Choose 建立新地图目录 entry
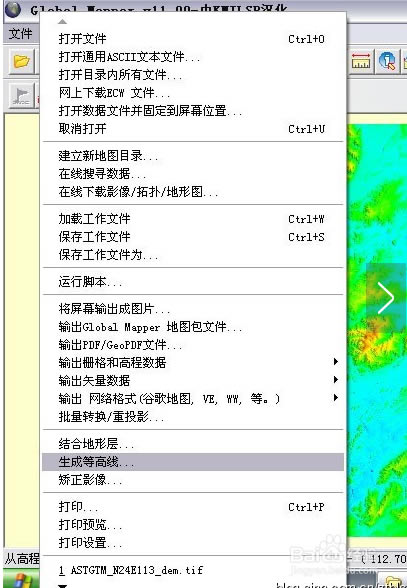 coord(193,155)
